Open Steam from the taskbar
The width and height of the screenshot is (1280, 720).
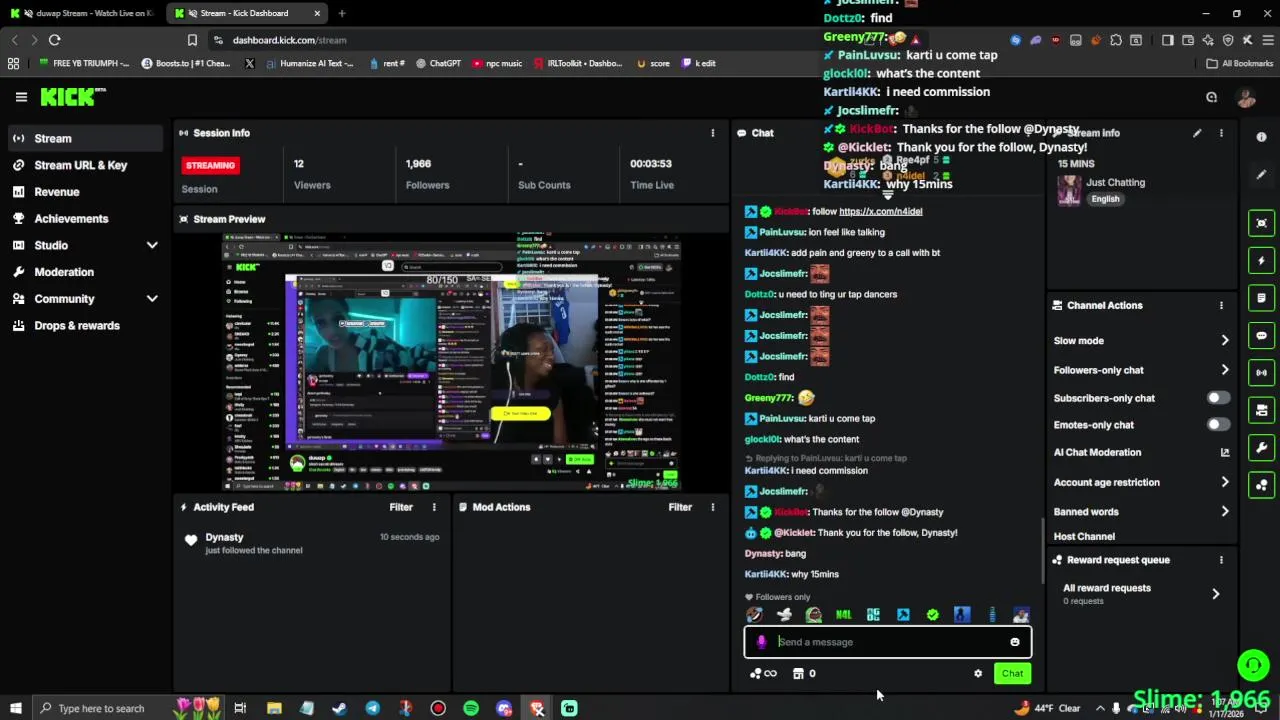[x=339, y=708]
